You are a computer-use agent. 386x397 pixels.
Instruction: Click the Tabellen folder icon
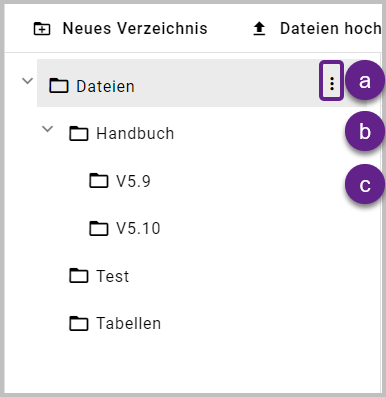click(x=79, y=323)
